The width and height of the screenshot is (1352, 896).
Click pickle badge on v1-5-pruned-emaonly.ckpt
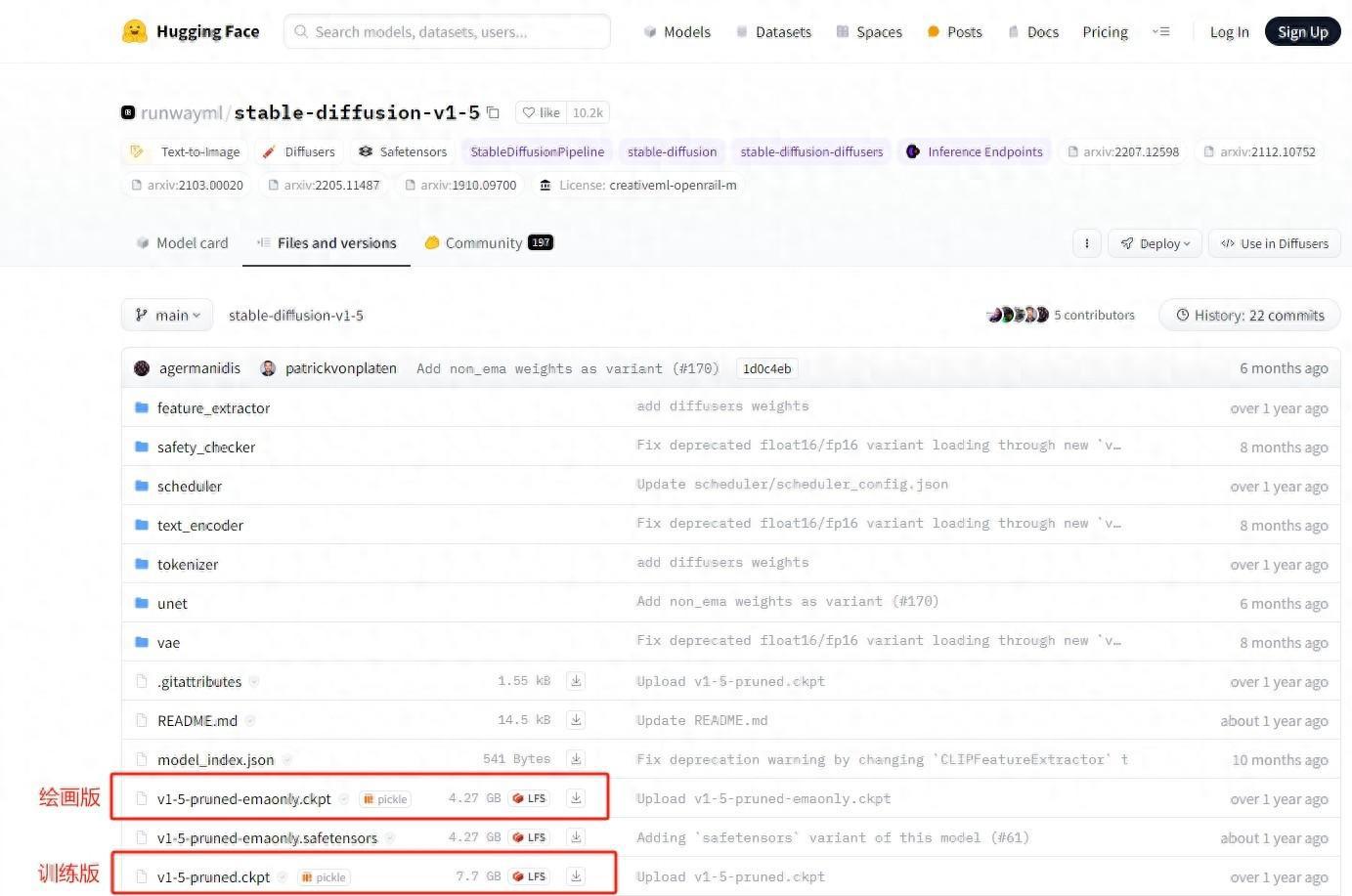385,799
